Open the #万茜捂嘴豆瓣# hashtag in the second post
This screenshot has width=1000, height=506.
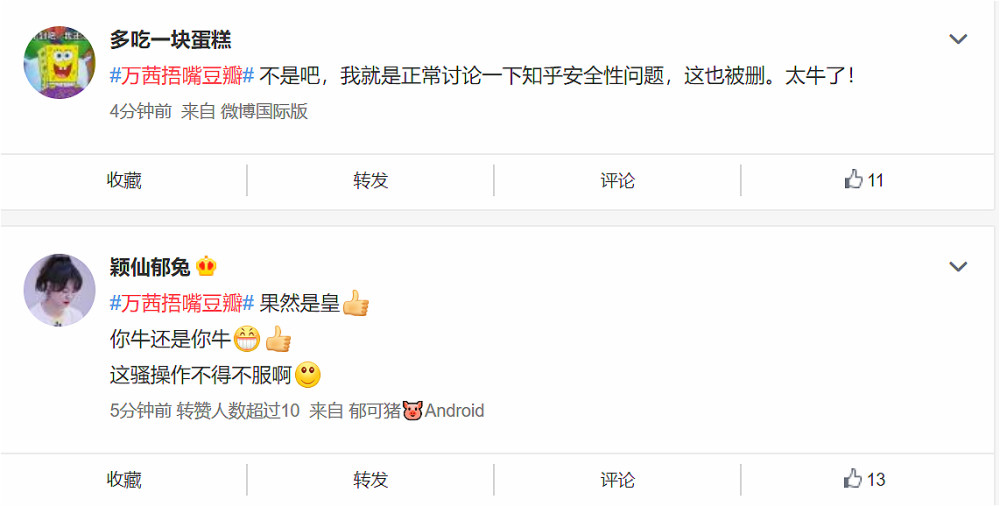pos(182,303)
